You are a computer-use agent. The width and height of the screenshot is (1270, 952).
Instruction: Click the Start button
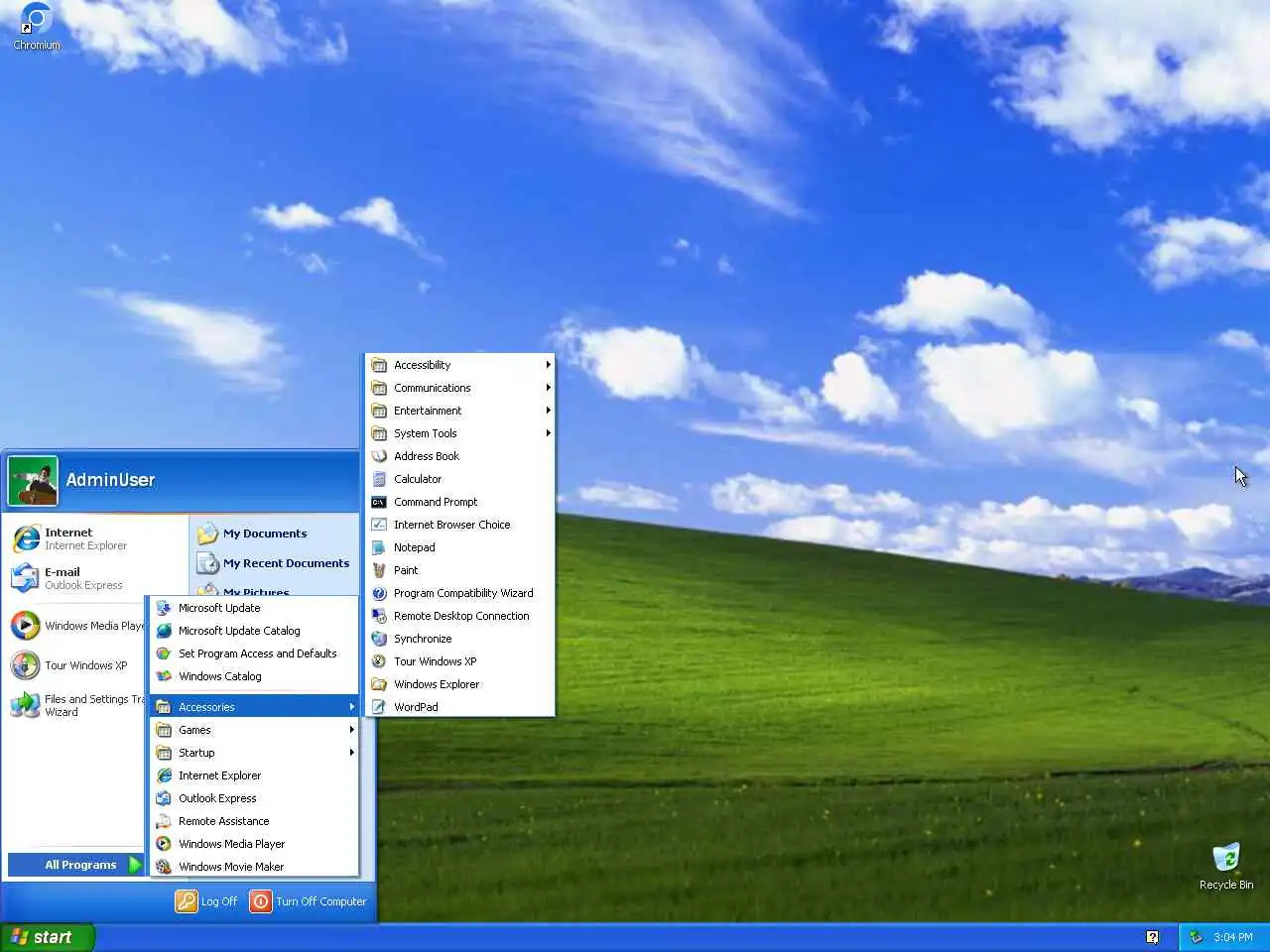coord(47,937)
